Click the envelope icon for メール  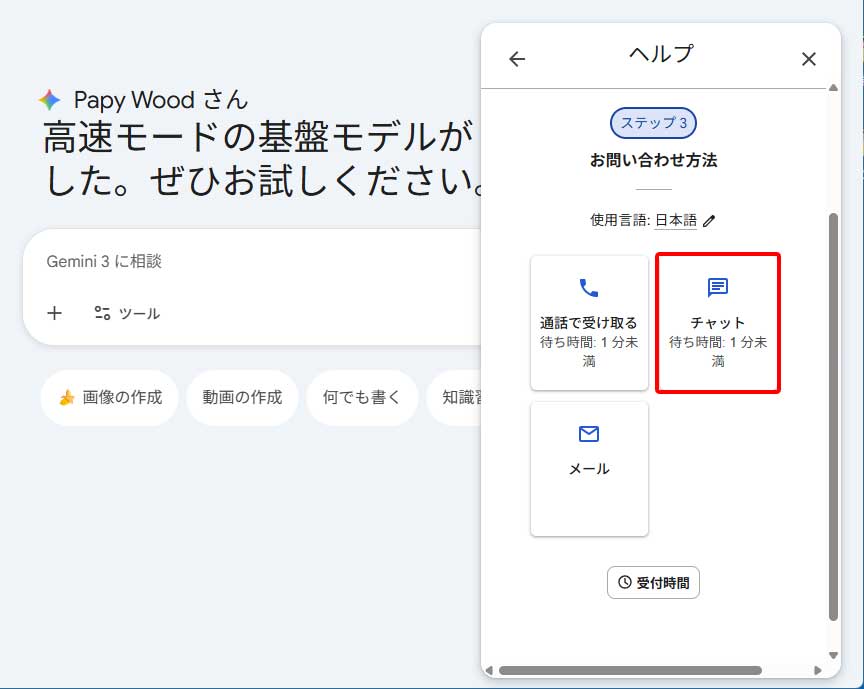(589, 434)
